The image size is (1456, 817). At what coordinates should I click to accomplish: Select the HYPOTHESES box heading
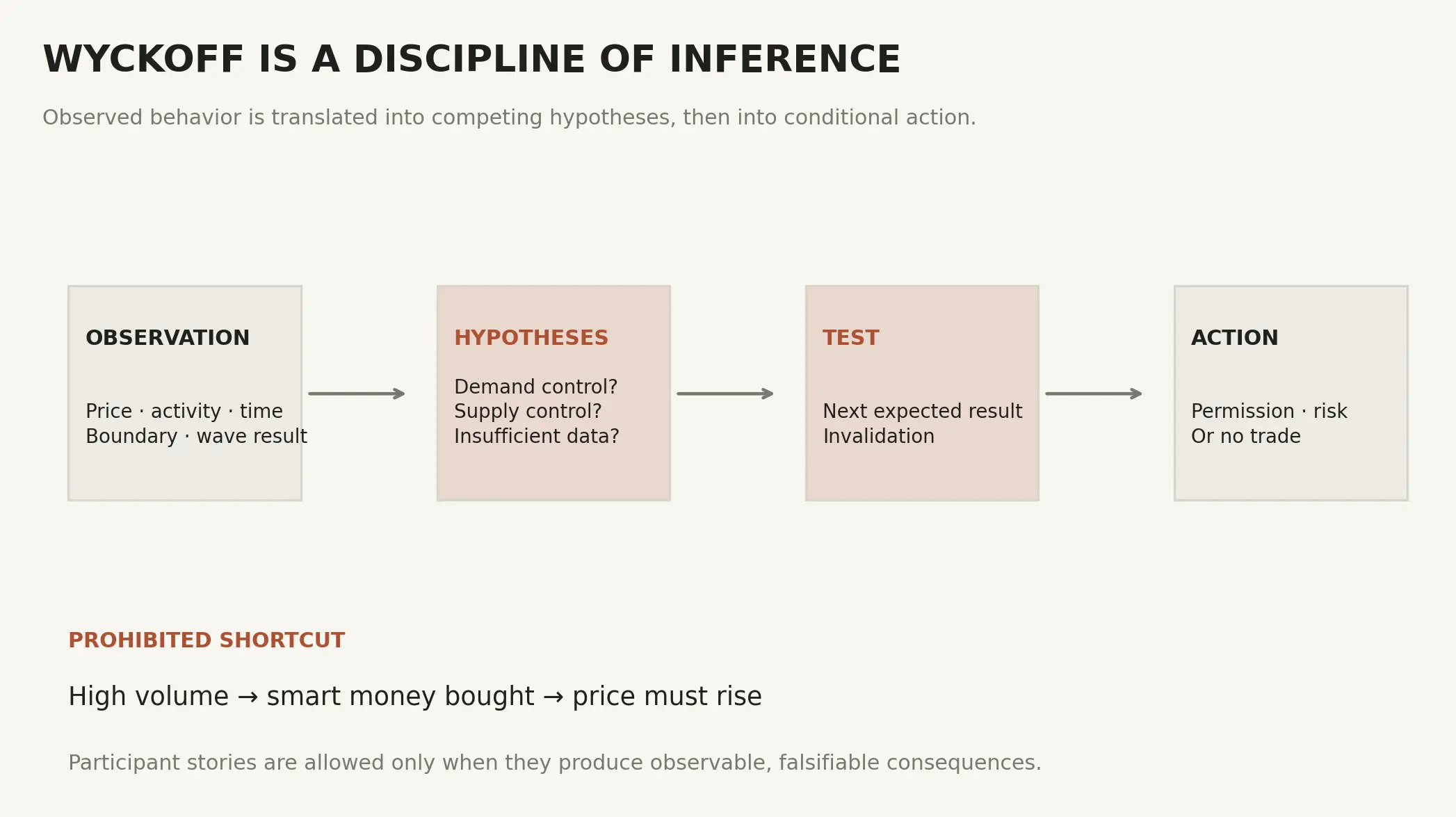tap(531, 338)
